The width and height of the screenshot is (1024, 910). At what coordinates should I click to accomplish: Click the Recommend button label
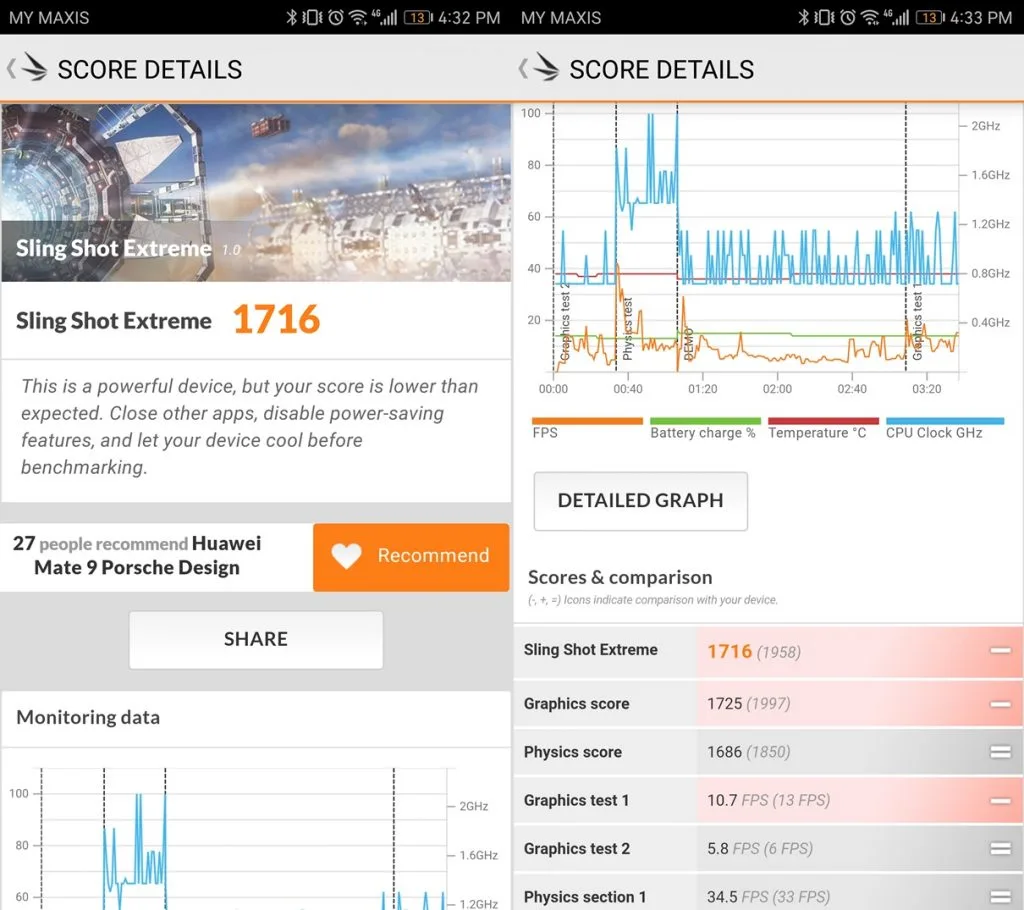tap(433, 555)
